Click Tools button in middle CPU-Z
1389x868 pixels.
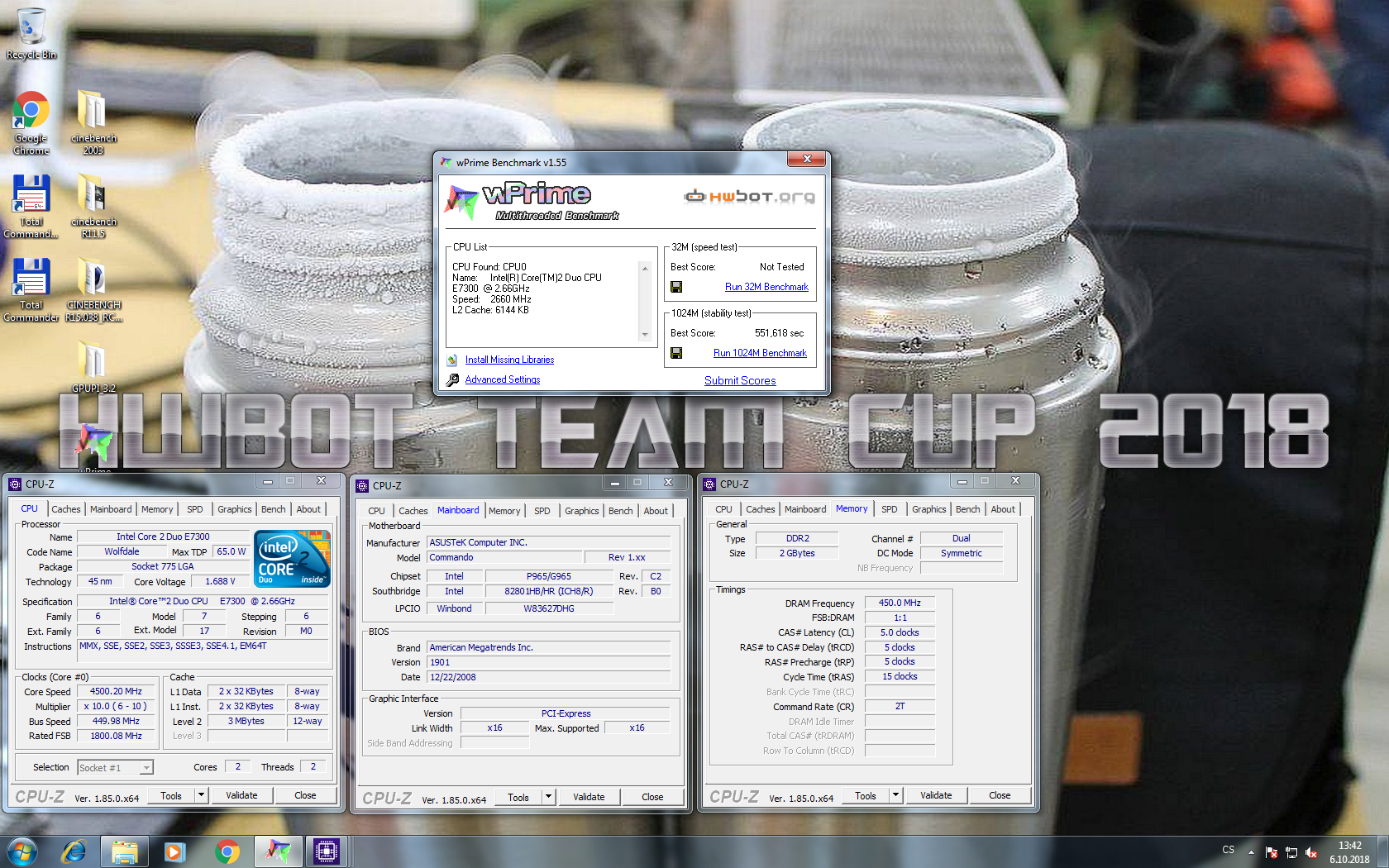518,797
